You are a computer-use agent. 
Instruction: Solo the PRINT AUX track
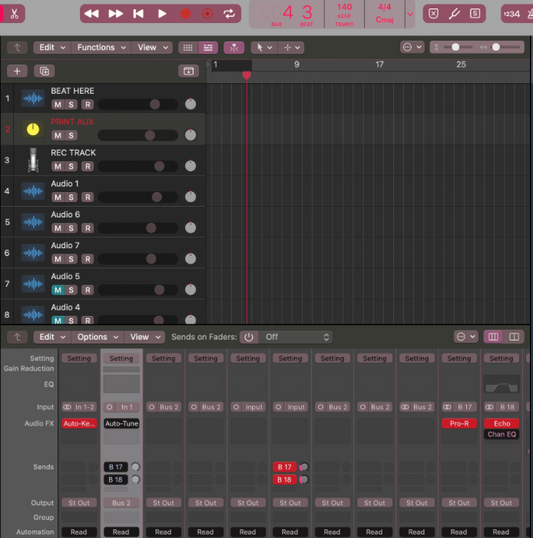pos(71,135)
